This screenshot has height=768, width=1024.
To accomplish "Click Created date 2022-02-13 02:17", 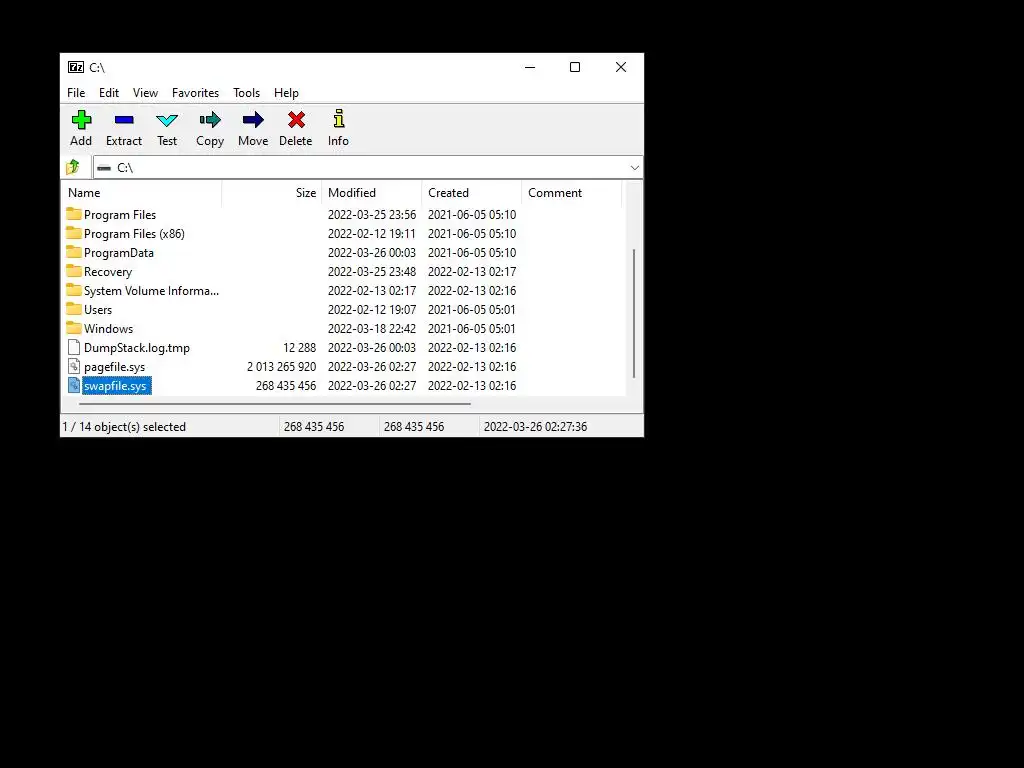I will coord(472,271).
